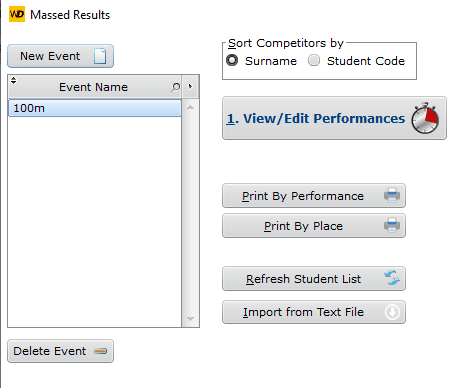The height and width of the screenshot is (388, 466).
Task: Click the download arrow icon on Import from Text File
Action: coord(392,312)
